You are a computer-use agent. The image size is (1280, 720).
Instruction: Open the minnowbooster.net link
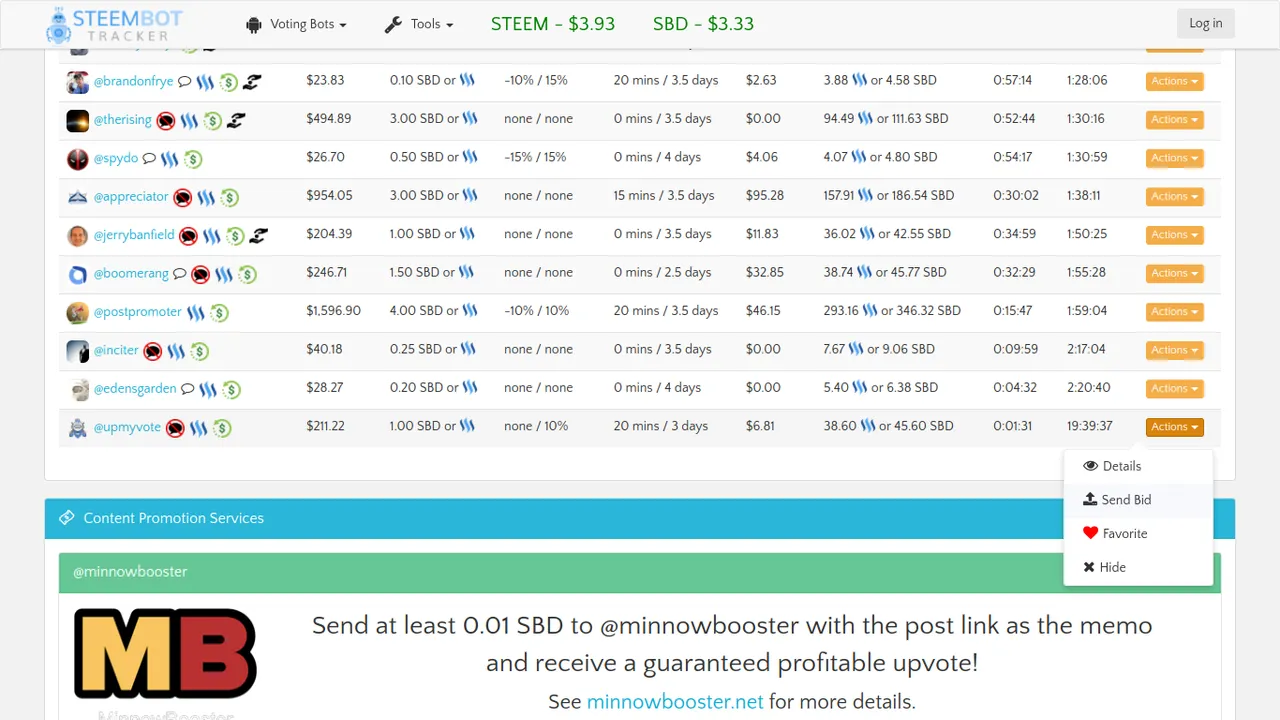click(675, 702)
